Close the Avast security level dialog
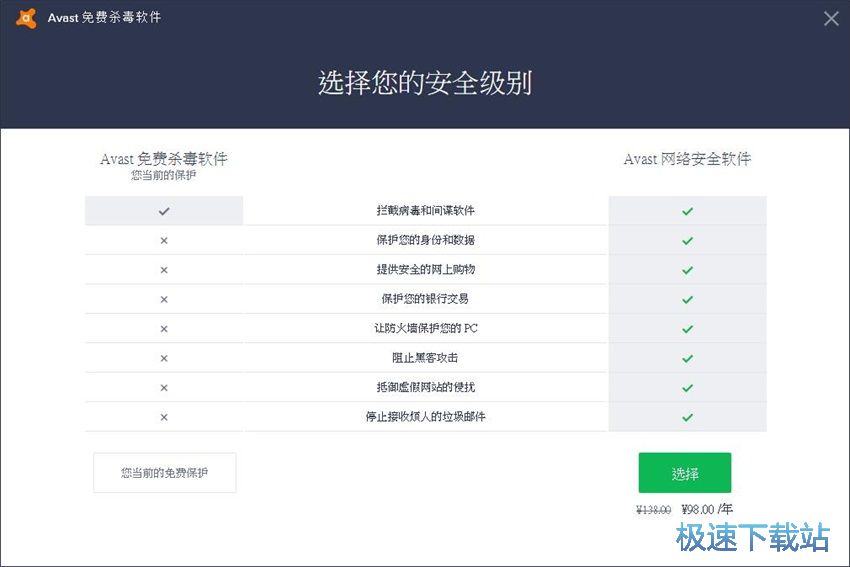Screen dimensions: 850x567 [831, 19]
